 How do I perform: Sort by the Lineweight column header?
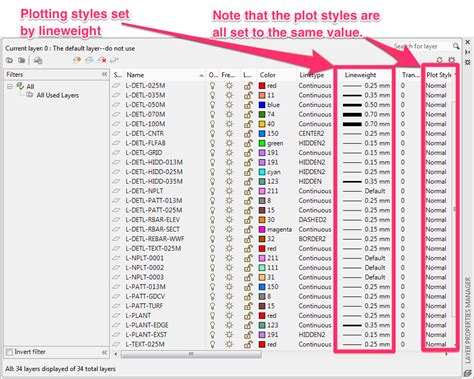point(365,75)
